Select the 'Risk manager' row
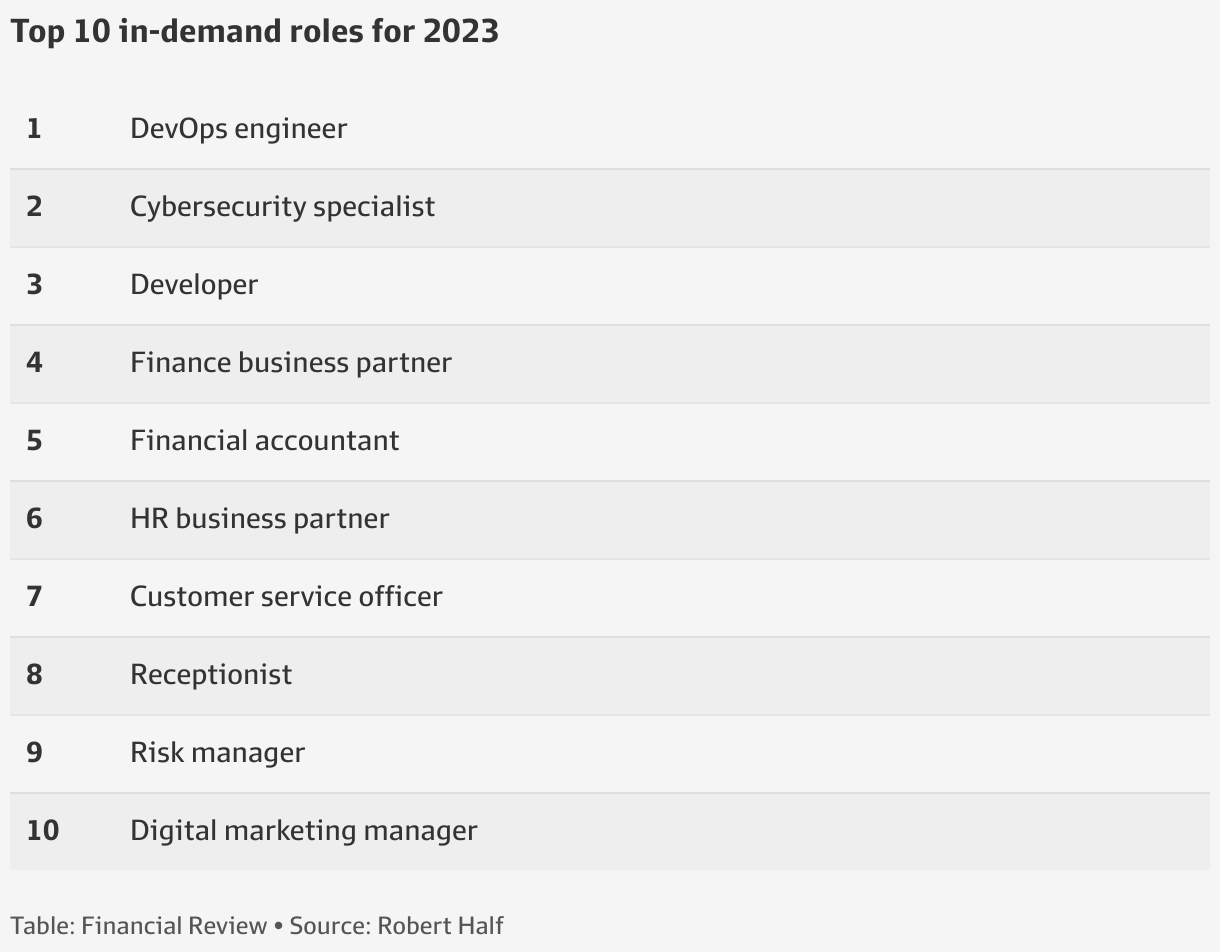The width and height of the screenshot is (1220, 952). (x=610, y=753)
